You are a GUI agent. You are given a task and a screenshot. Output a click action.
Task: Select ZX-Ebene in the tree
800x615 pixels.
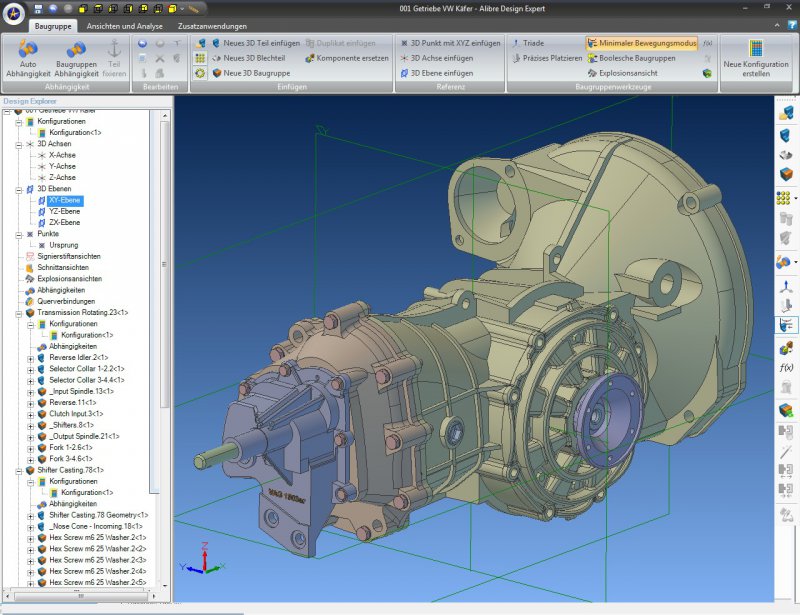64,223
